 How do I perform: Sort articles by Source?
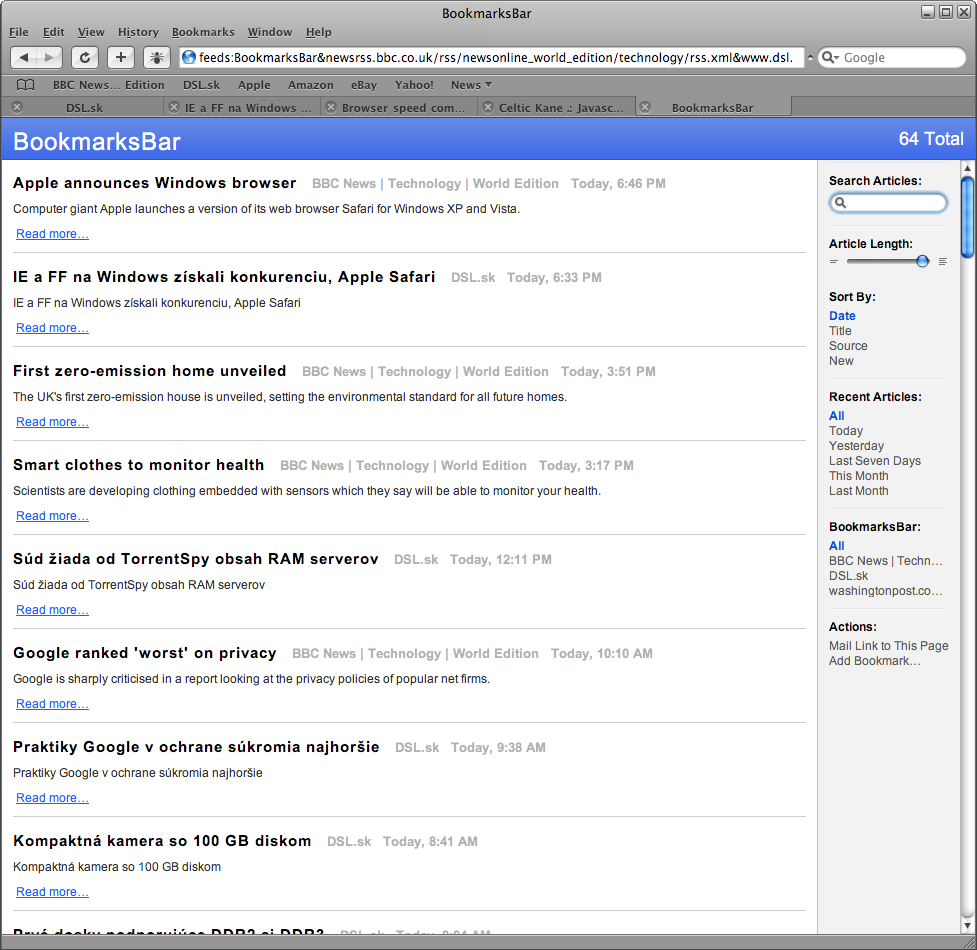pyautogui.click(x=848, y=346)
